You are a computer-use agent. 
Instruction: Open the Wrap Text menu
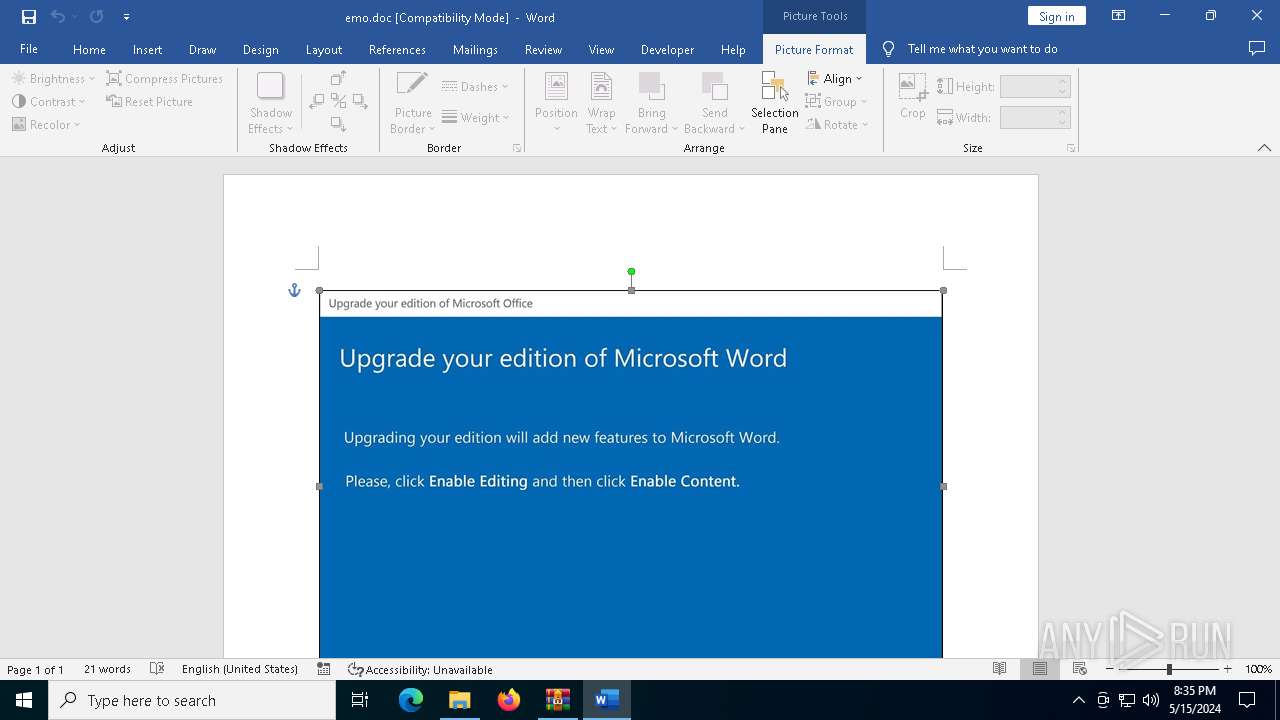tap(601, 103)
